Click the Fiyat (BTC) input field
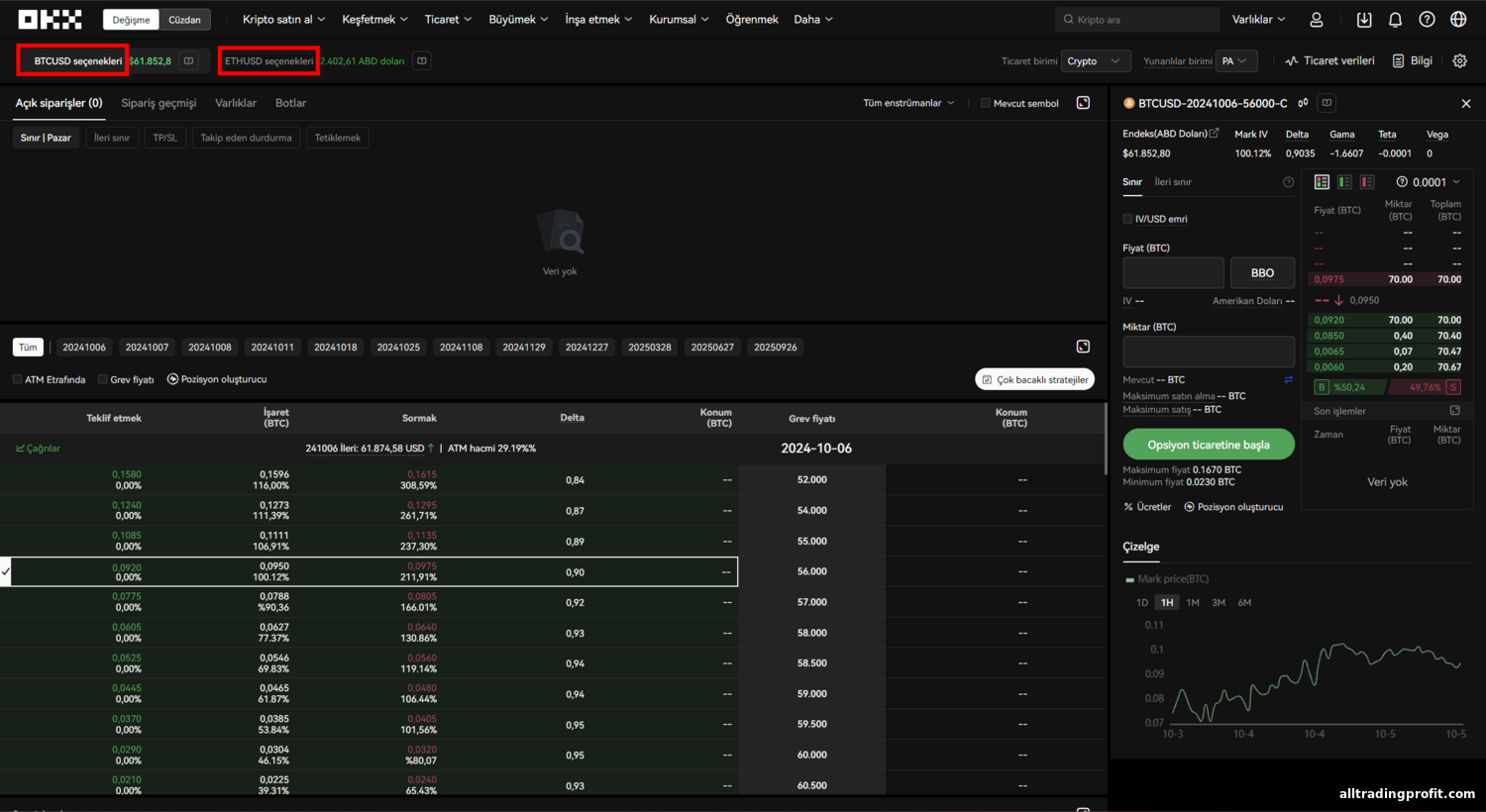Image resolution: width=1486 pixels, height=812 pixels. coord(1173,272)
